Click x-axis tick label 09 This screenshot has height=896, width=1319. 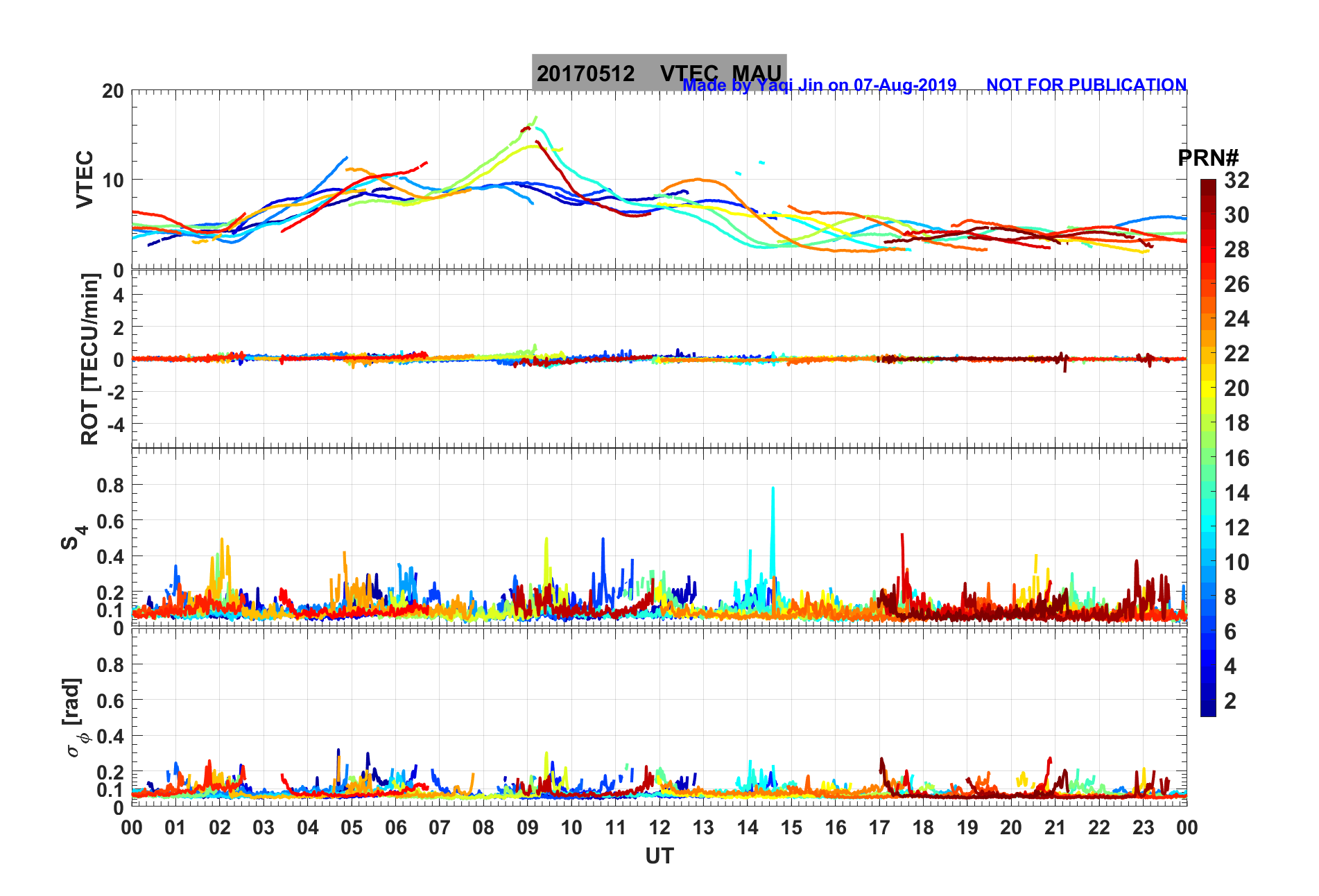tap(527, 827)
